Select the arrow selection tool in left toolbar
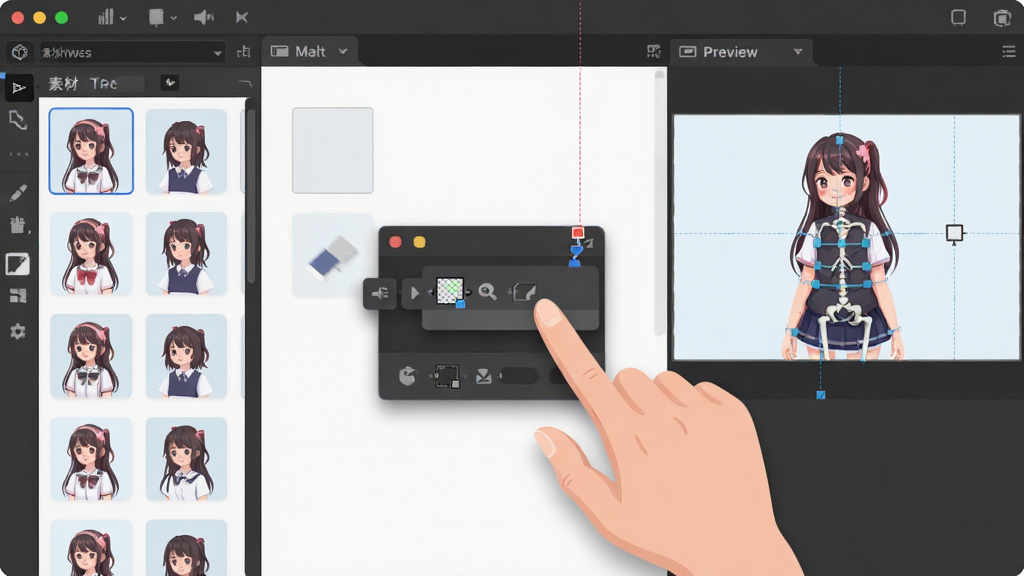Image resolution: width=1024 pixels, height=576 pixels. pyautogui.click(x=18, y=88)
